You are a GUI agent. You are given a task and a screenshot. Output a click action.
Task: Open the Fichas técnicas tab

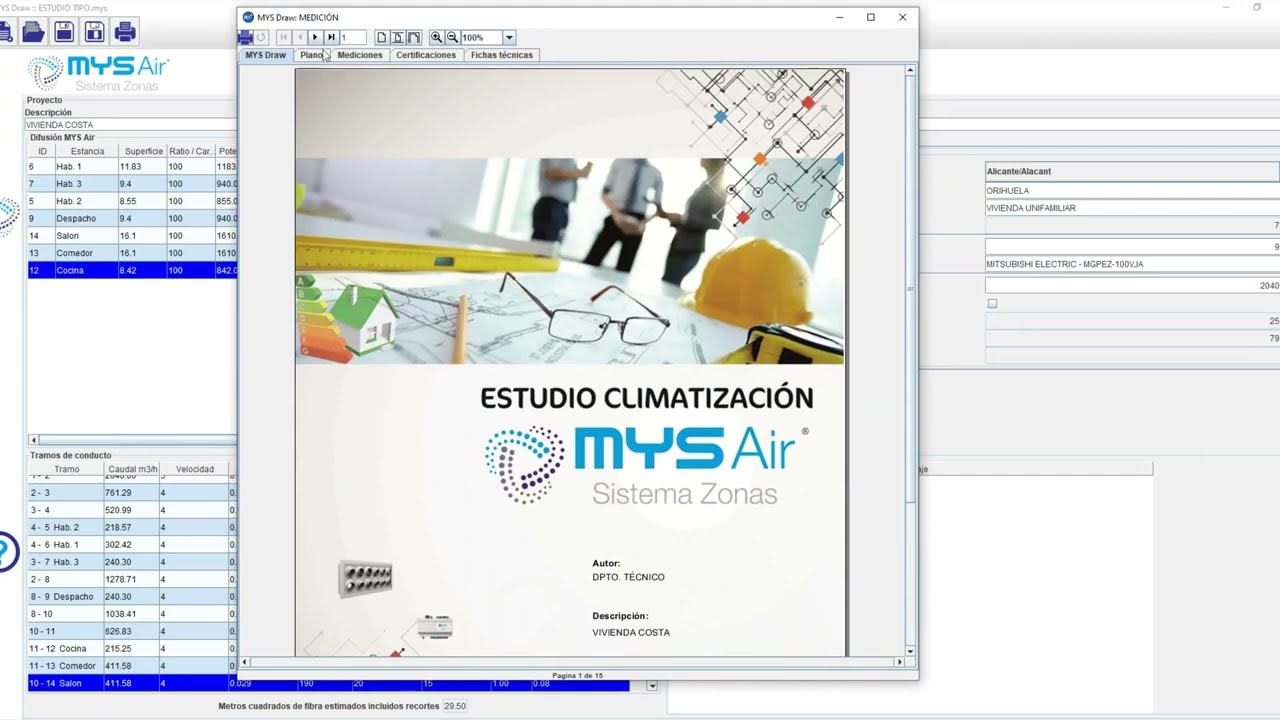tap(502, 55)
